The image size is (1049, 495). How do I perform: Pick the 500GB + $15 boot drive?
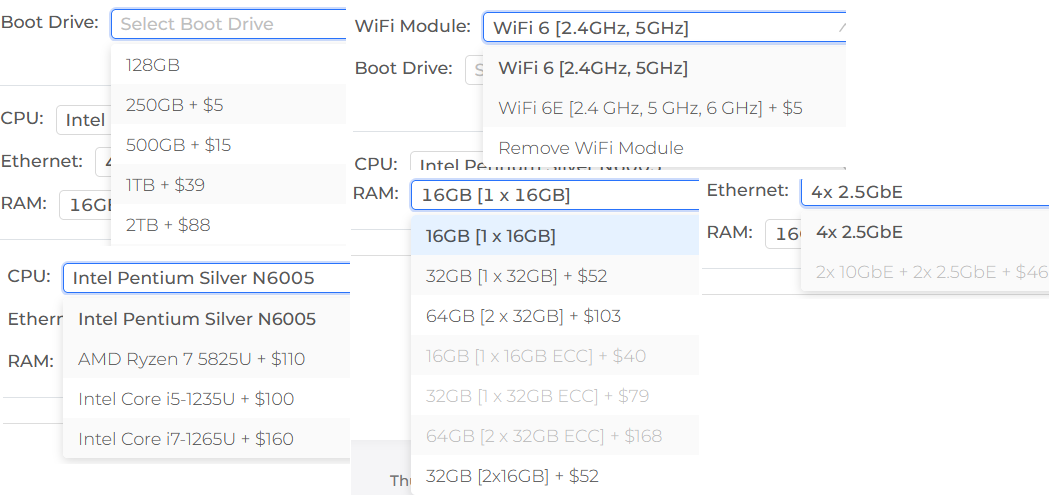[x=178, y=145]
